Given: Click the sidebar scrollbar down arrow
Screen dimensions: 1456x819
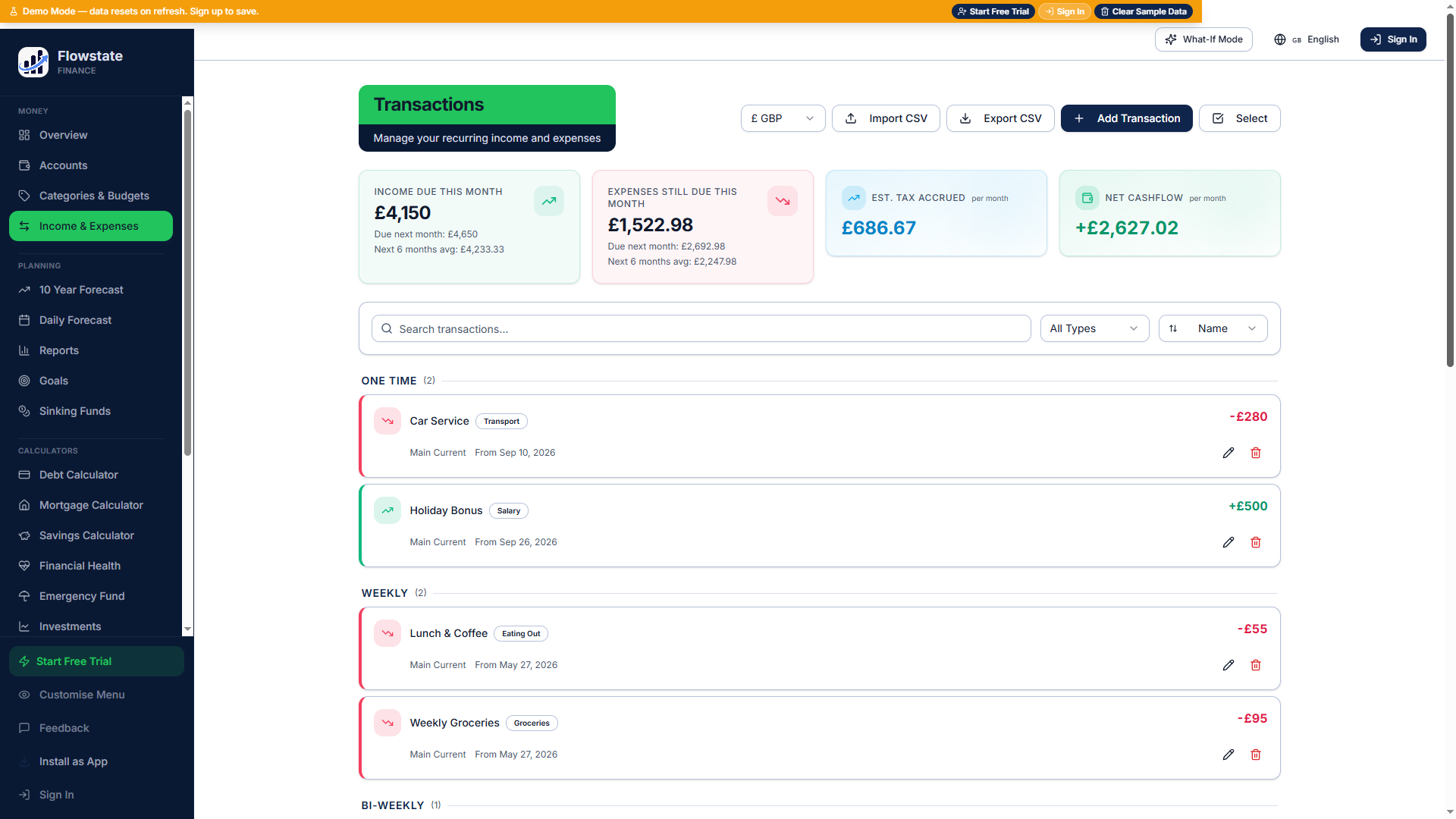Looking at the screenshot, I should pyautogui.click(x=187, y=629).
